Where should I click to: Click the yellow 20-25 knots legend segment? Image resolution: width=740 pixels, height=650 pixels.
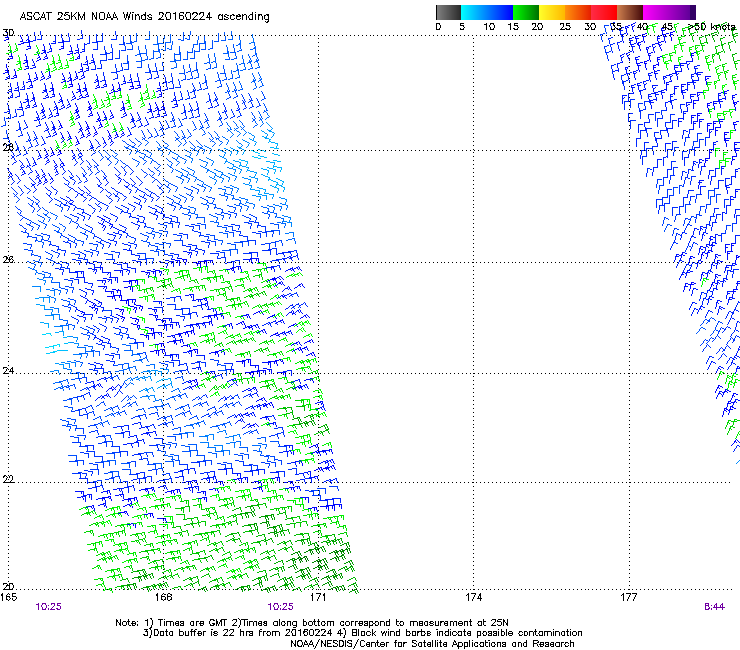[x=552, y=12]
